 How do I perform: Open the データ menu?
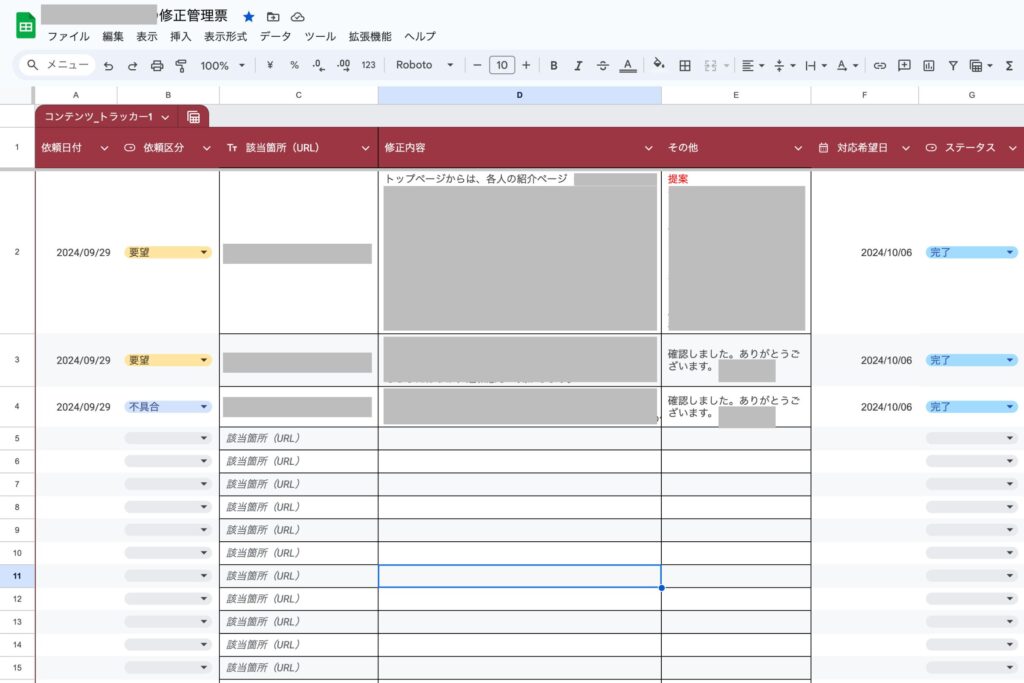[x=275, y=36]
